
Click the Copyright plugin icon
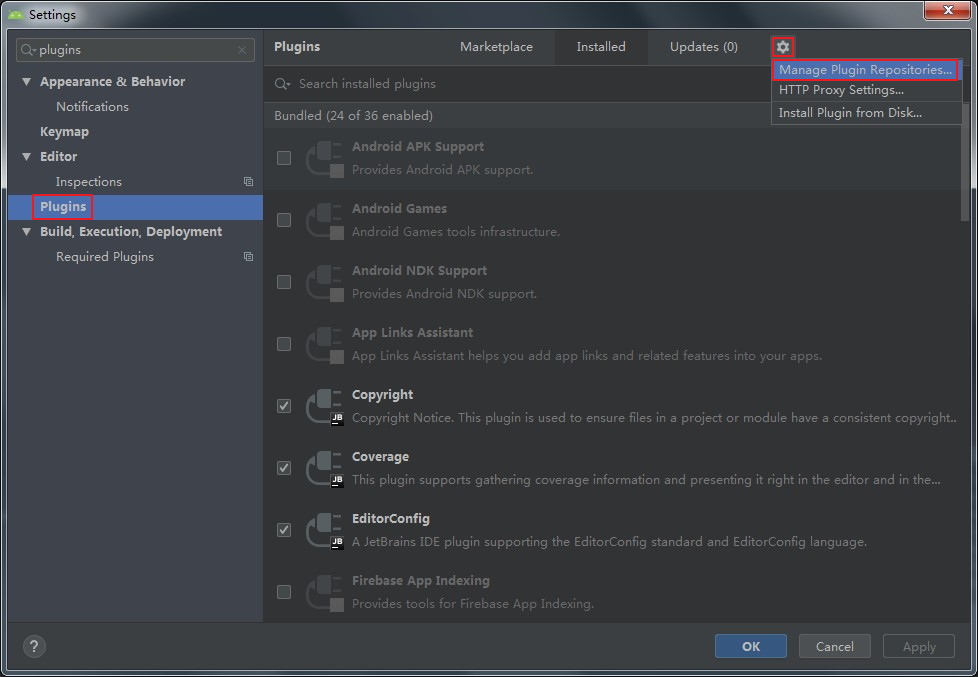[x=325, y=406]
